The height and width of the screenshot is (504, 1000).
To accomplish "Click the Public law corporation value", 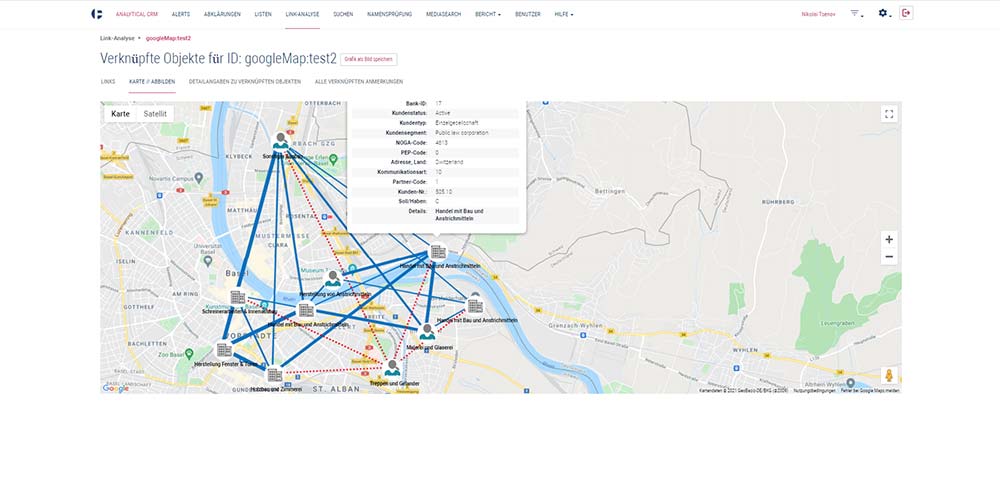I will pyautogui.click(x=462, y=133).
